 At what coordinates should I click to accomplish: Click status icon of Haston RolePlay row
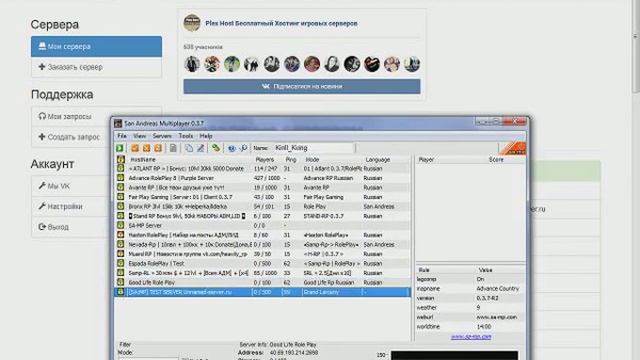(x=120, y=235)
